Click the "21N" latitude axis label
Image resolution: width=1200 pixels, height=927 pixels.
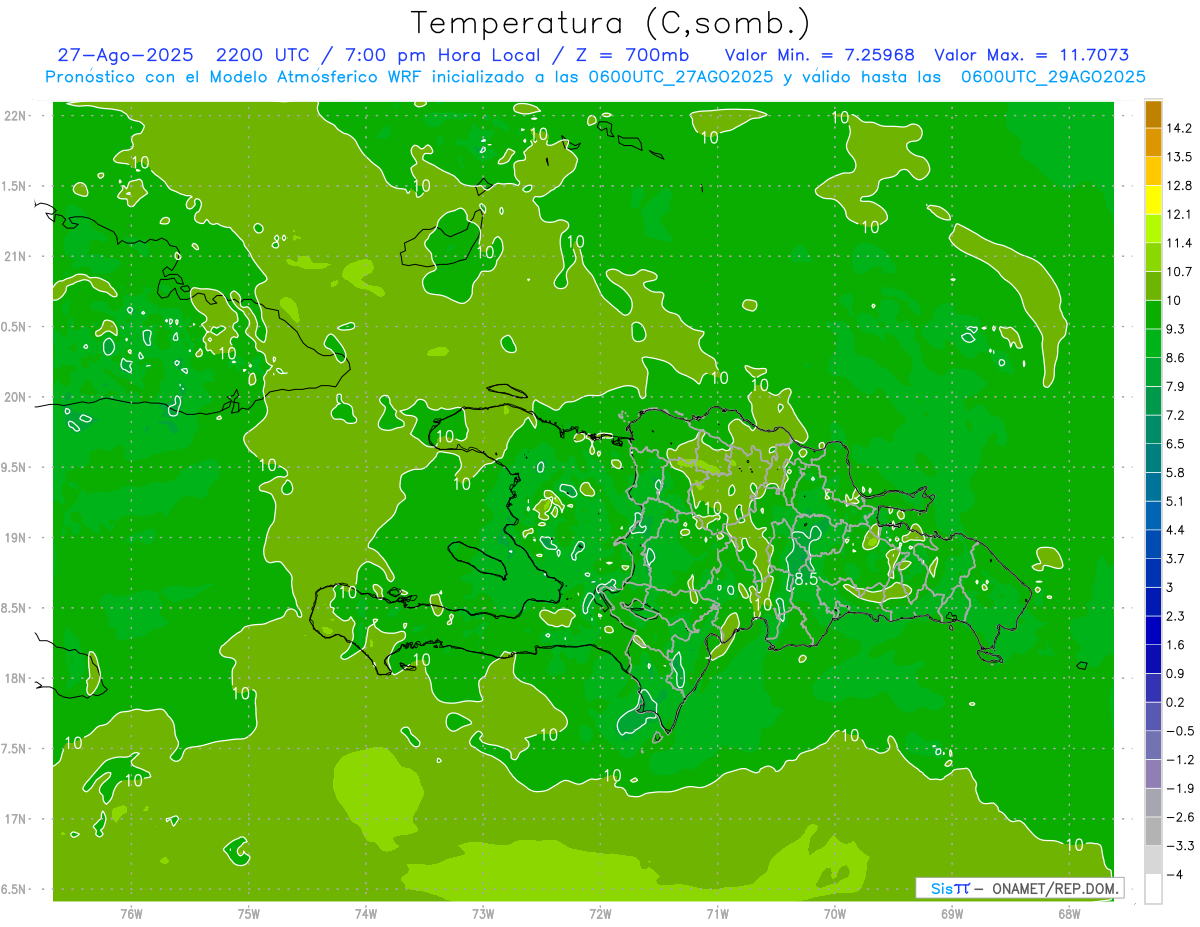point(15,256)
